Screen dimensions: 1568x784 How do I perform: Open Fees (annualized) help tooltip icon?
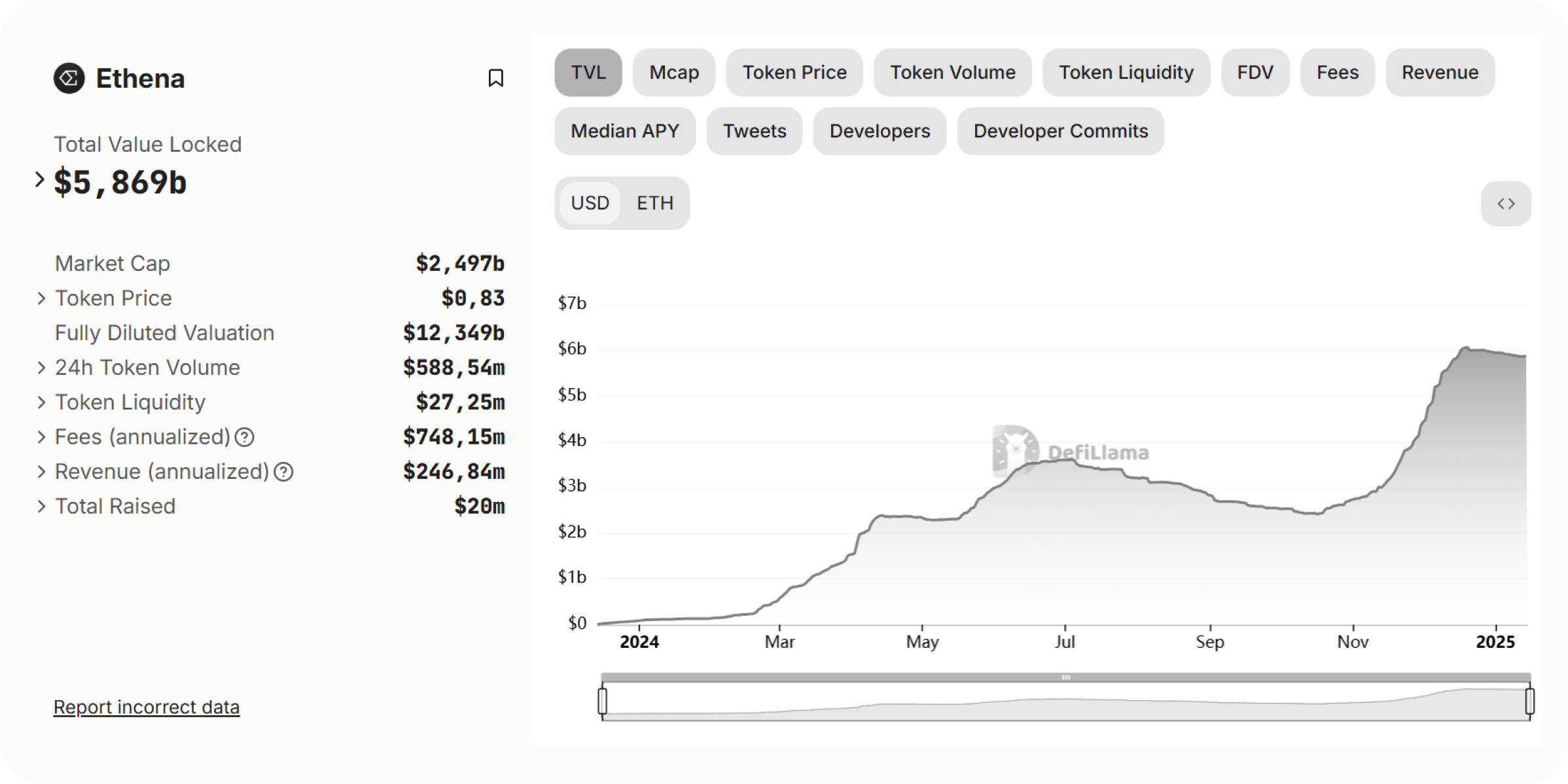[245, 437]
